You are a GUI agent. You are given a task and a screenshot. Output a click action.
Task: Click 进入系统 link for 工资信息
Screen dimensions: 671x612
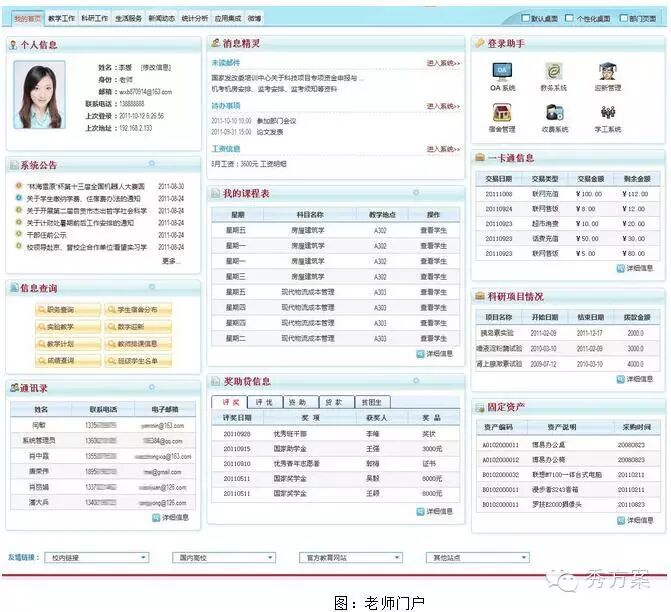click(443, 149)
